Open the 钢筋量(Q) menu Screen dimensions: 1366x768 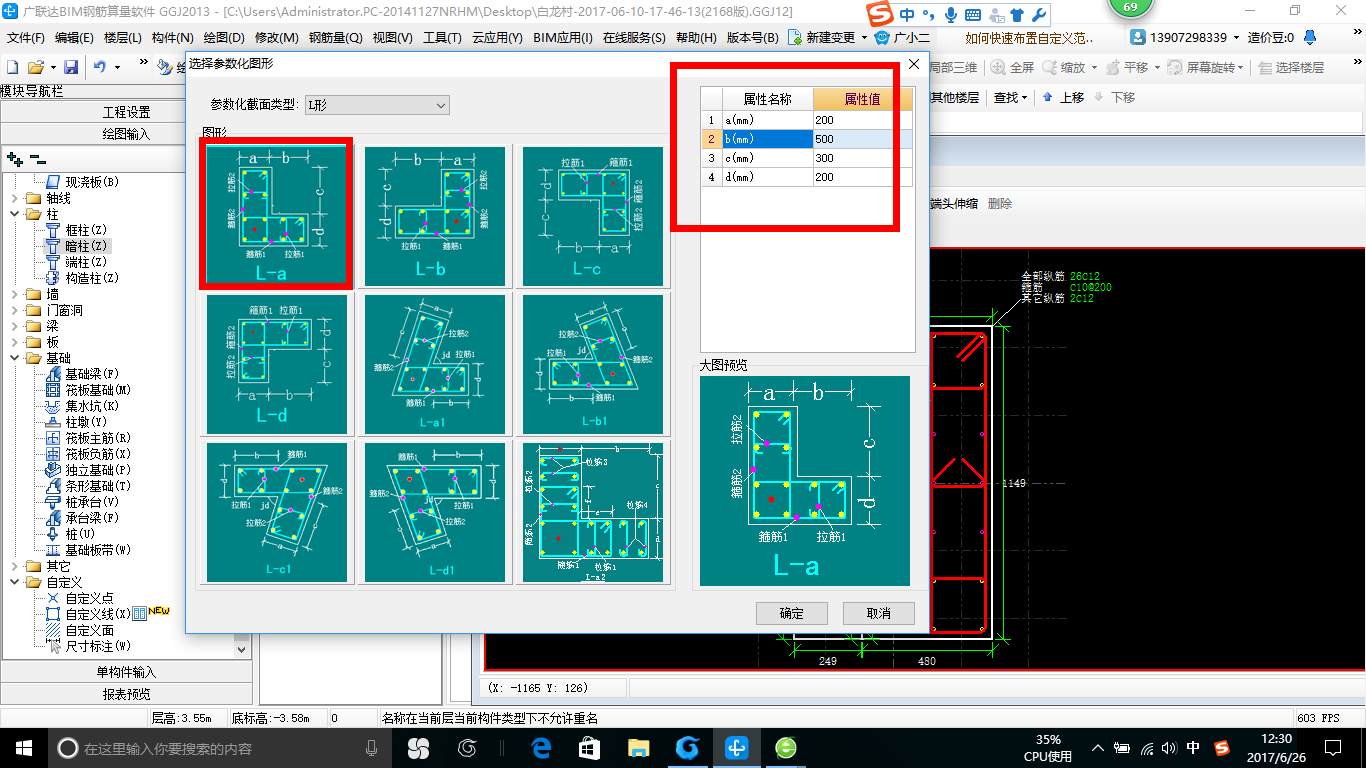point(335,38)
